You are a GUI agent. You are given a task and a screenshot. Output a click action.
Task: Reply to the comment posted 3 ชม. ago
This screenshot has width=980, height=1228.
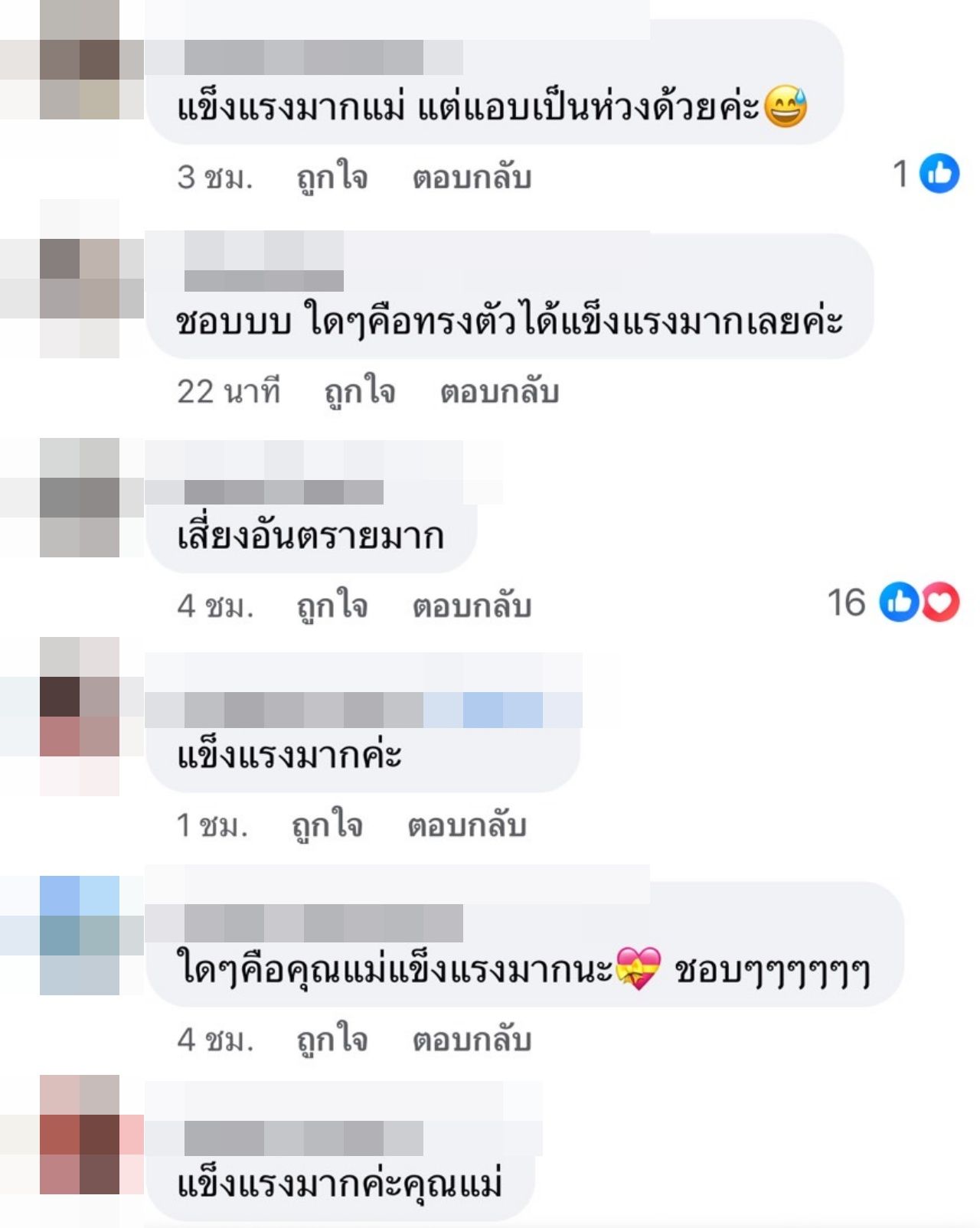[472, 178]
